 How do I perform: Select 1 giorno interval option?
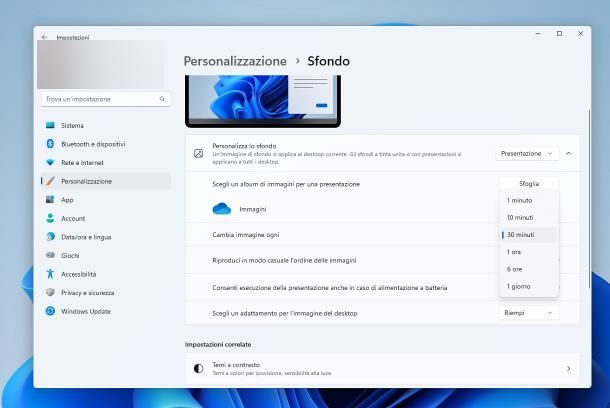[x=529, y=286]
